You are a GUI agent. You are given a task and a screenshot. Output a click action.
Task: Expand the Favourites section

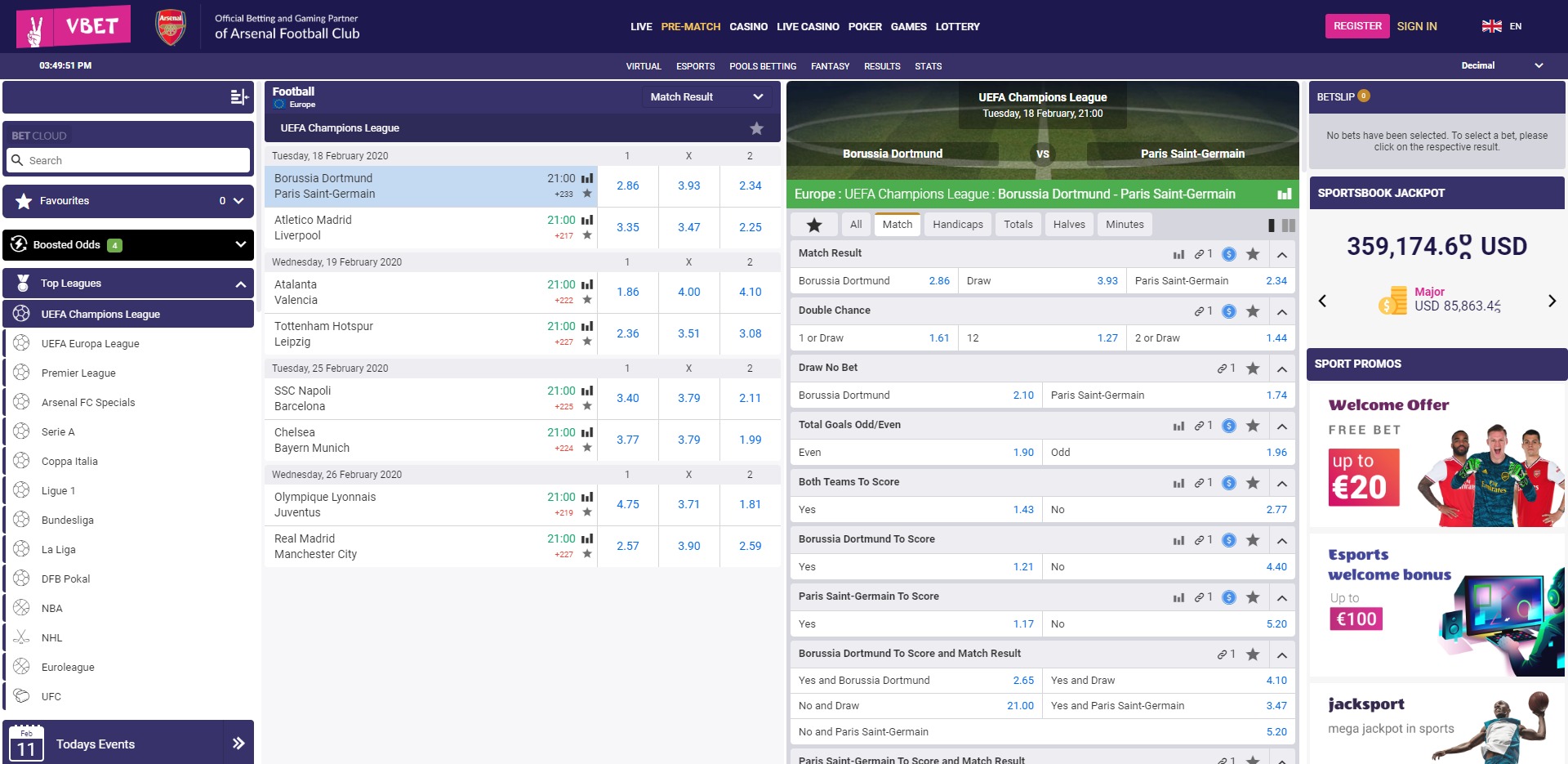point(238,201)
